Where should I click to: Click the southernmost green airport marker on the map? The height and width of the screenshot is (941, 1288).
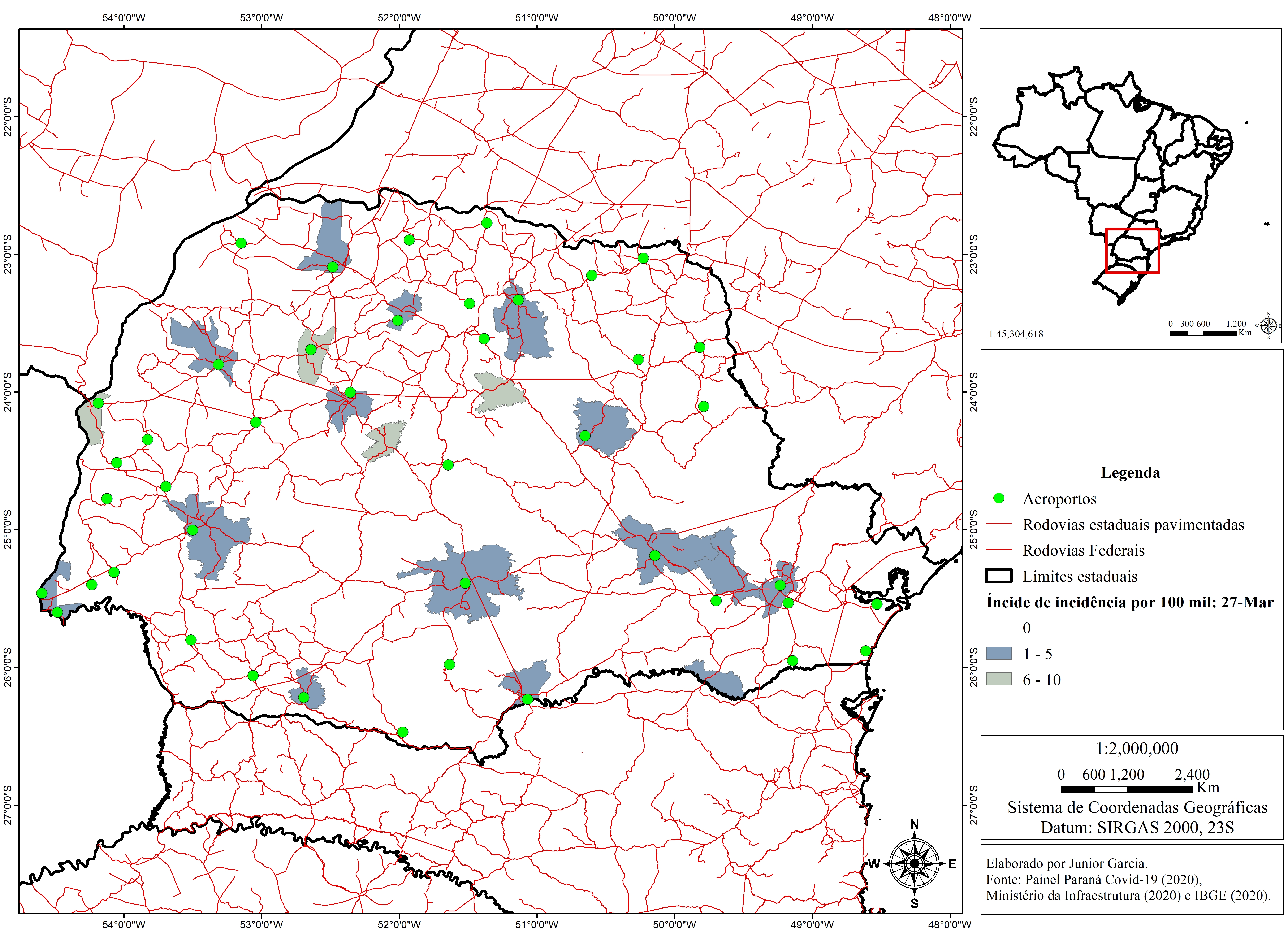pyautogui.click(x=403, y=732)
